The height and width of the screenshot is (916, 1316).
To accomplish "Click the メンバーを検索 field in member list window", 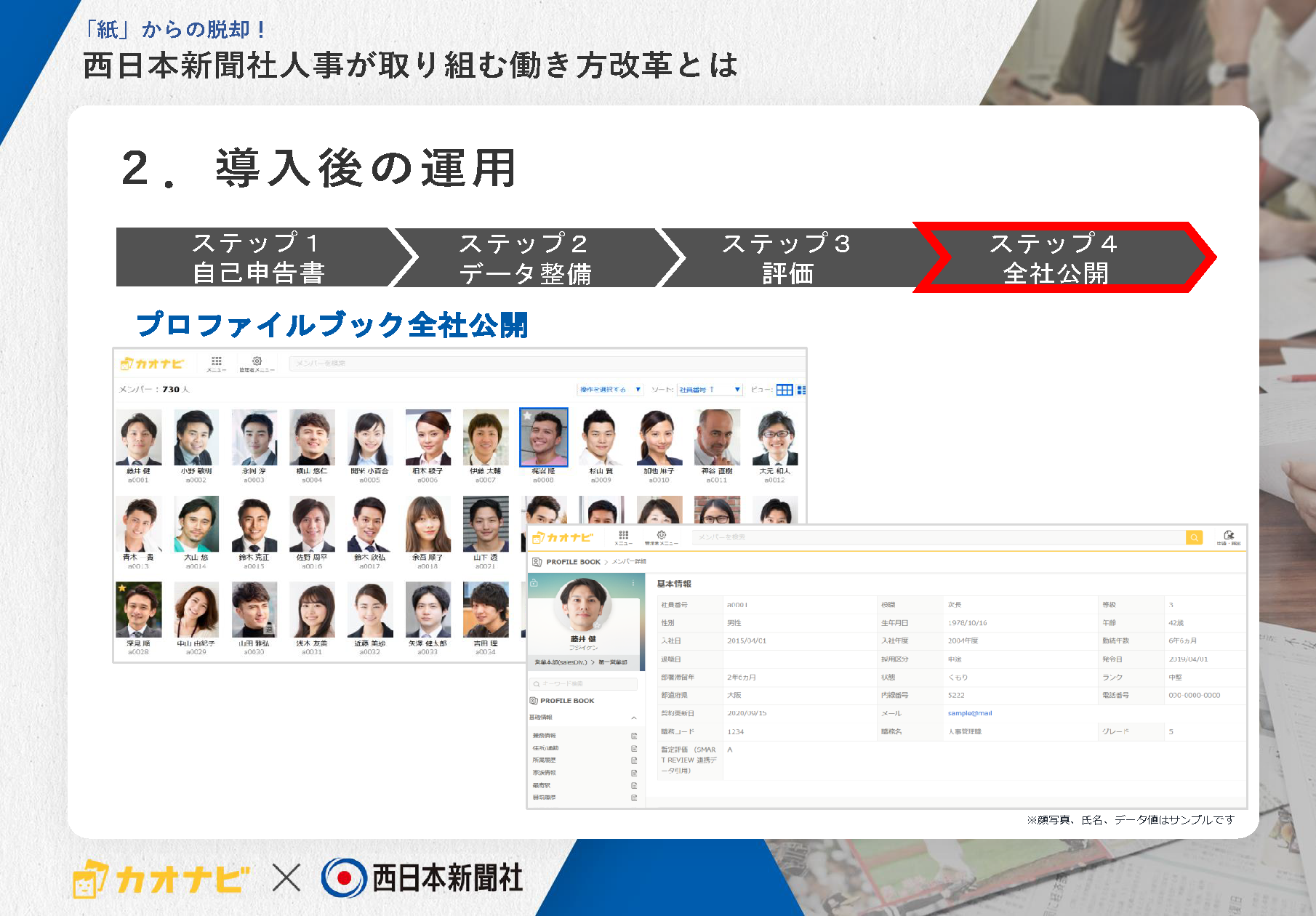I will tap(547, 363).
